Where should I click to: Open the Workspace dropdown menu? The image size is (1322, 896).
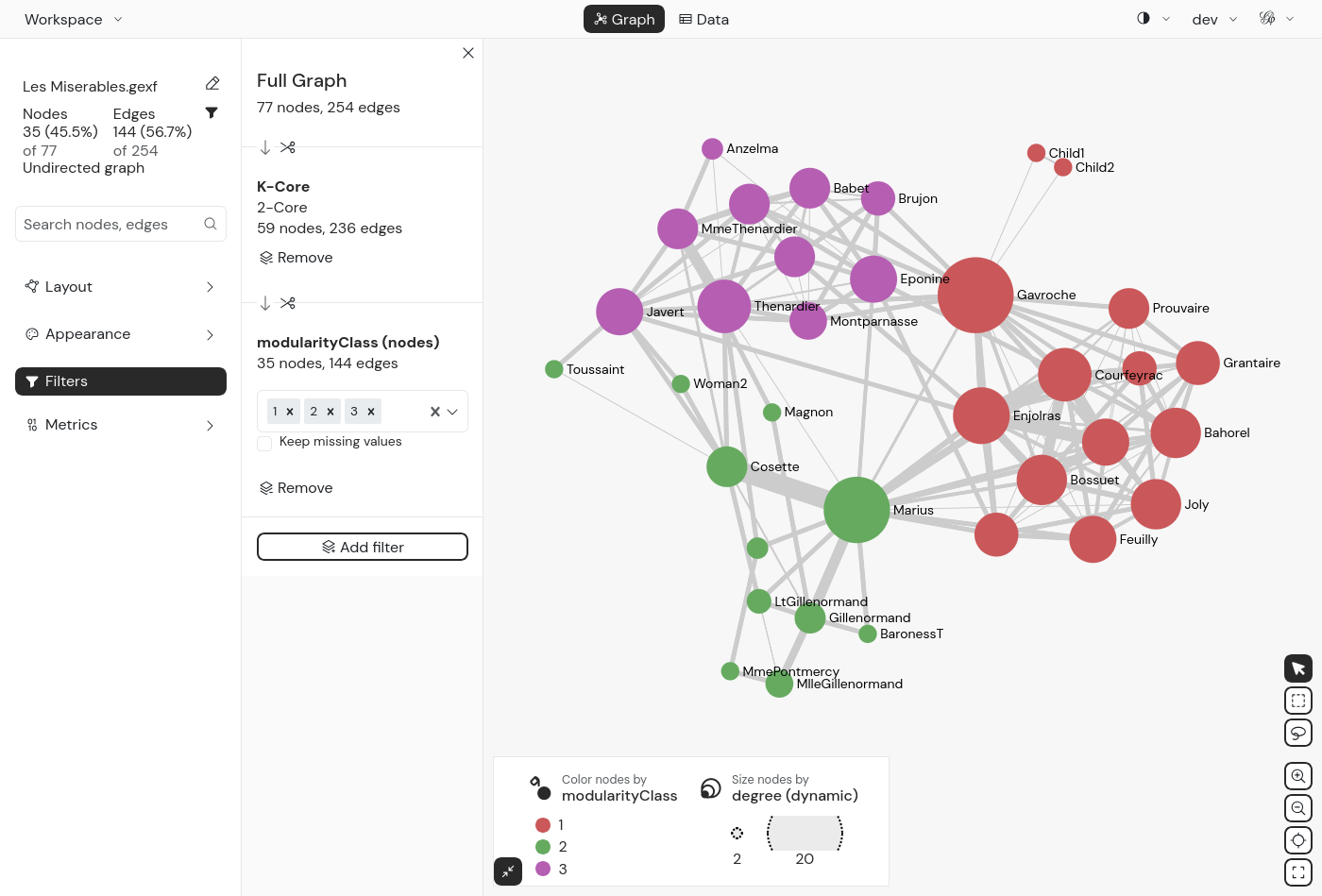point(74,19)
